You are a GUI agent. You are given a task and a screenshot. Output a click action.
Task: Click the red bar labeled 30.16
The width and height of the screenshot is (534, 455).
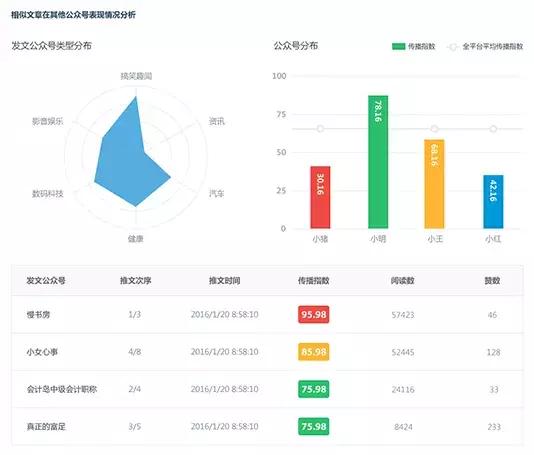(320, 197)
